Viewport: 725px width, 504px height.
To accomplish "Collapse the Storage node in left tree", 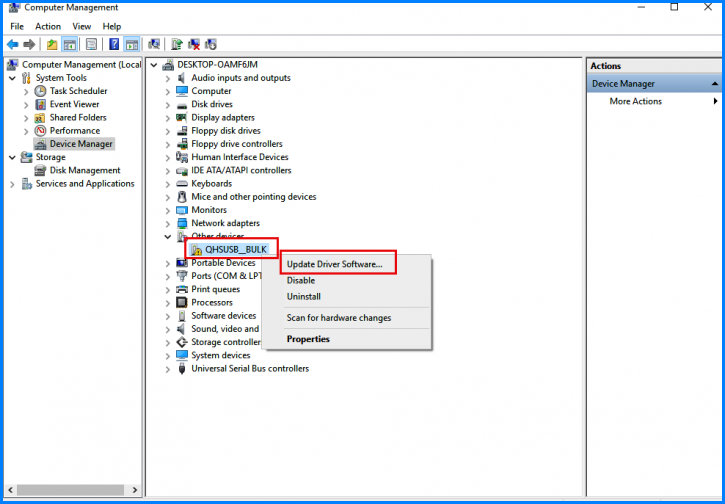I will coord(12,157).
